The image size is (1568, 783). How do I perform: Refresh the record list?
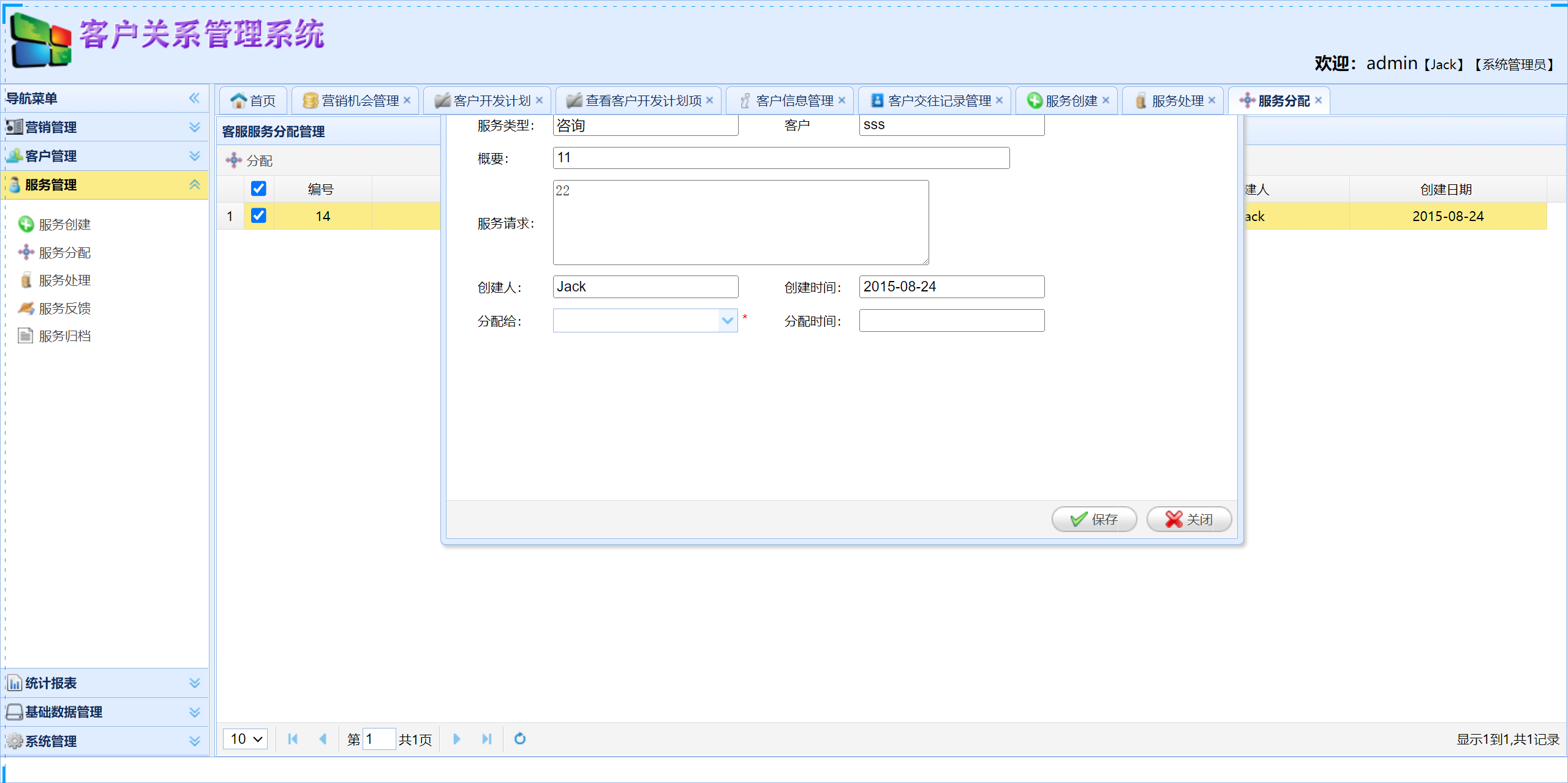pyautogui.click(x=519, y=739)
